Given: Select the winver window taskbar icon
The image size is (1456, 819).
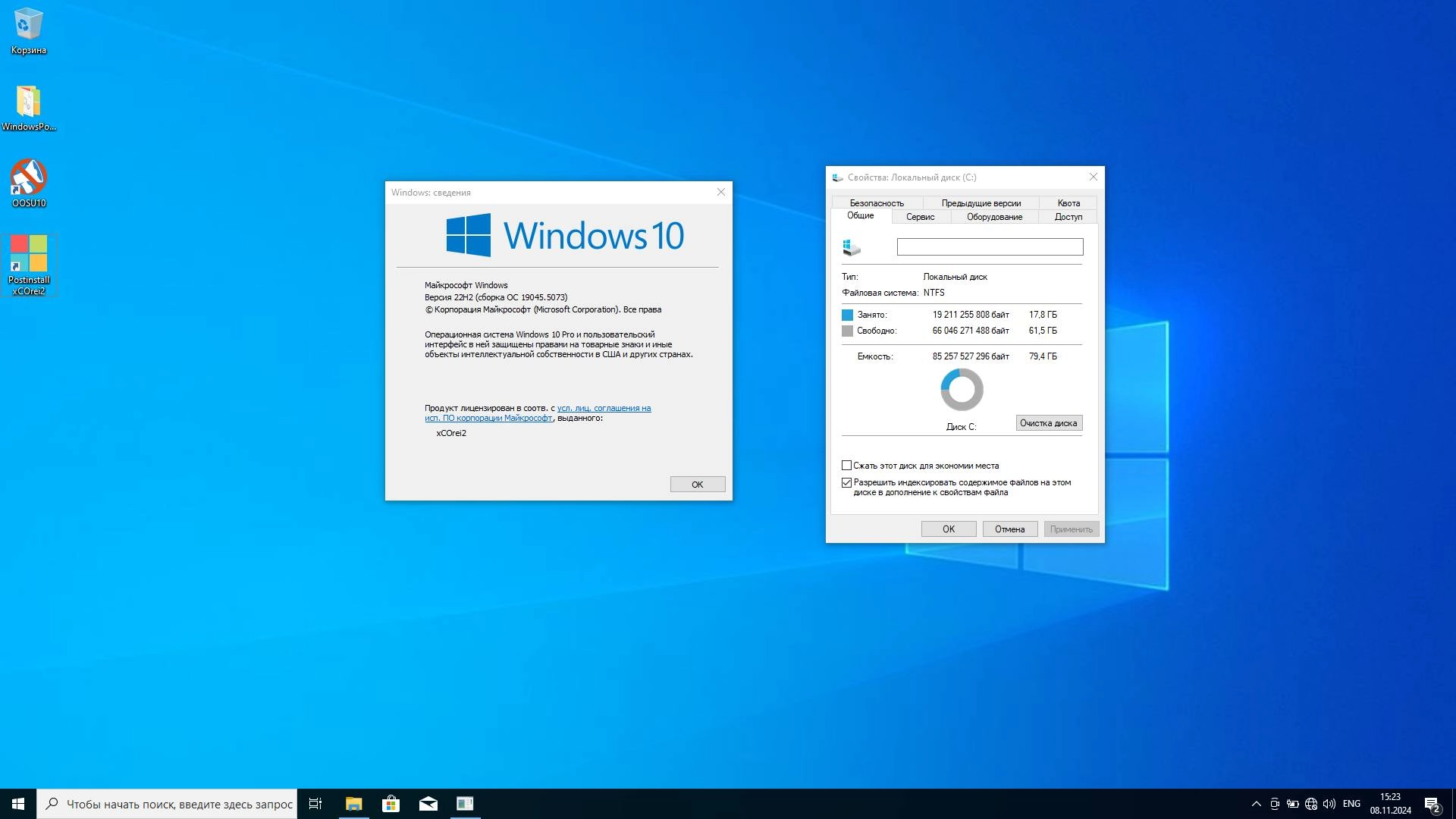Looking at the screenshot, I should click(x=465, y=804).
